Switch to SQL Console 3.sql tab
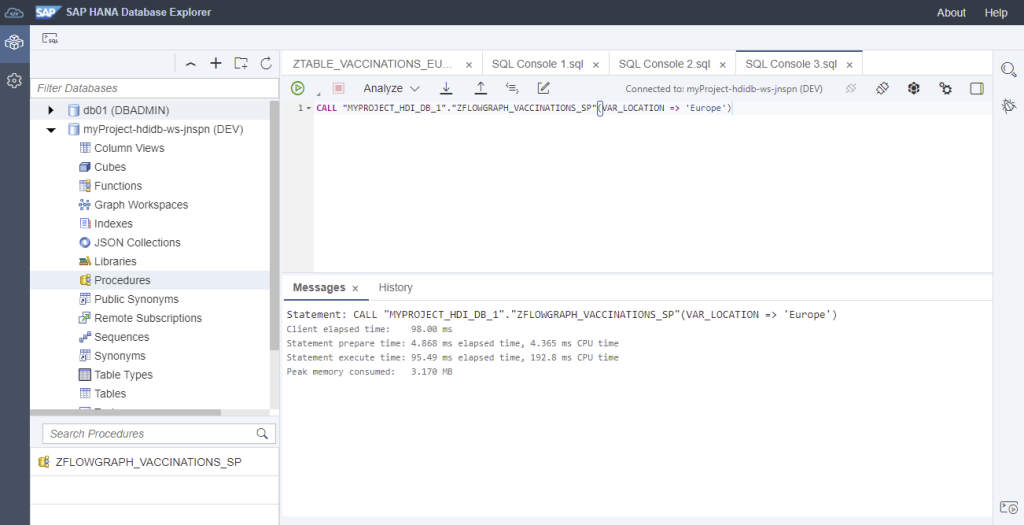This screenshot has height=525, width=1024. coord(790,64)
